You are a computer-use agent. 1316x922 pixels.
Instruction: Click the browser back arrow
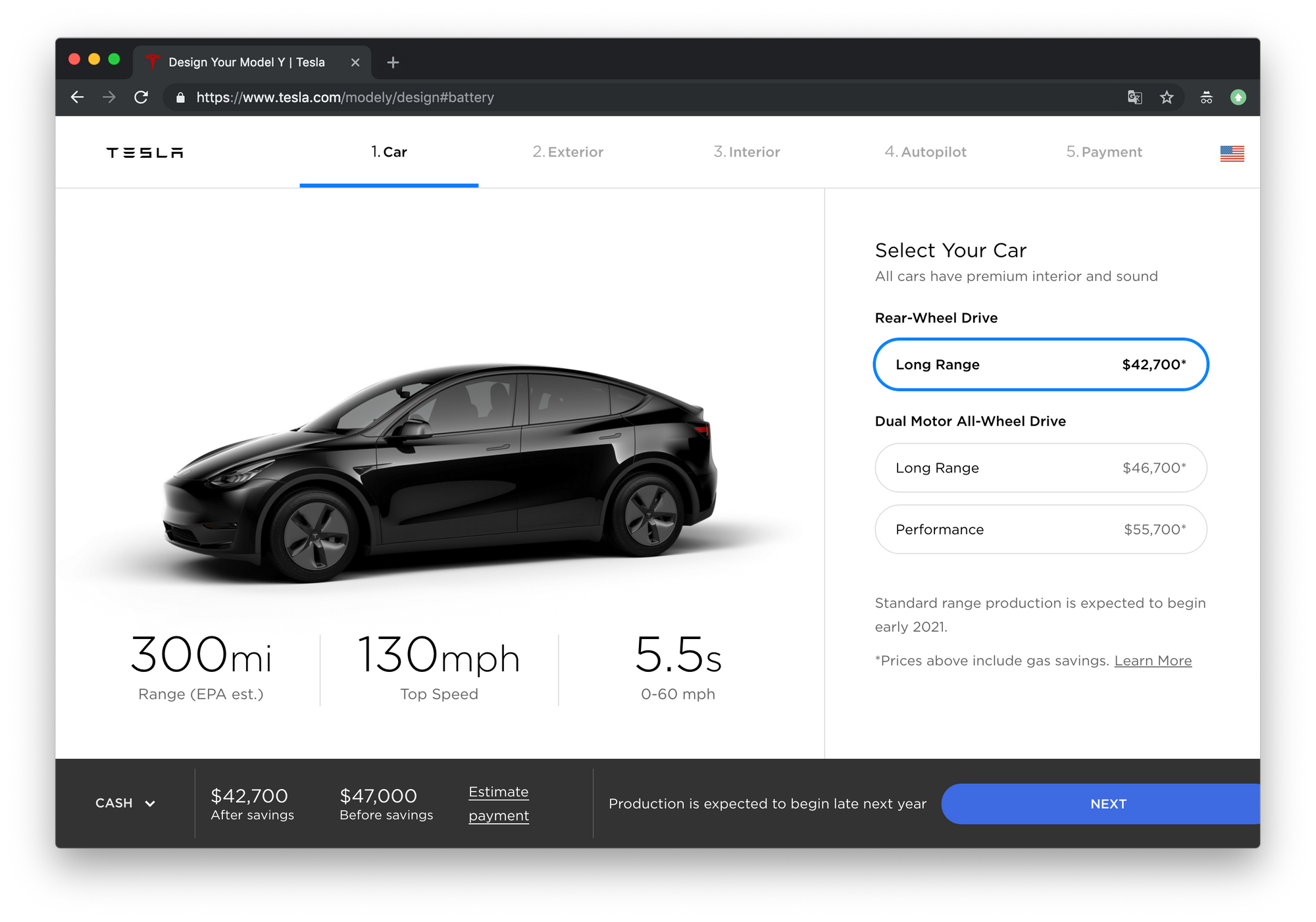point(78,97)
